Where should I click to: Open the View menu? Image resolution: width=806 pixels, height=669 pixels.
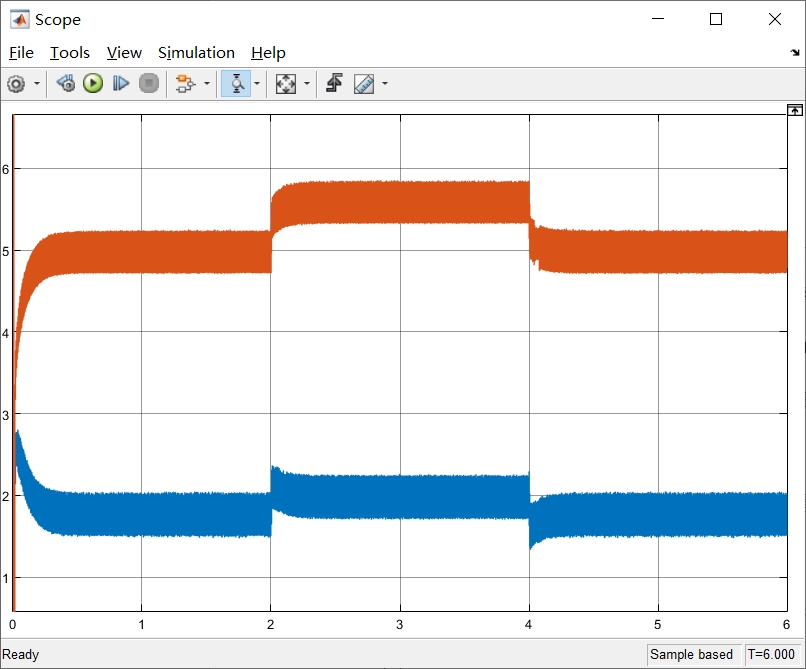point(124,52)
